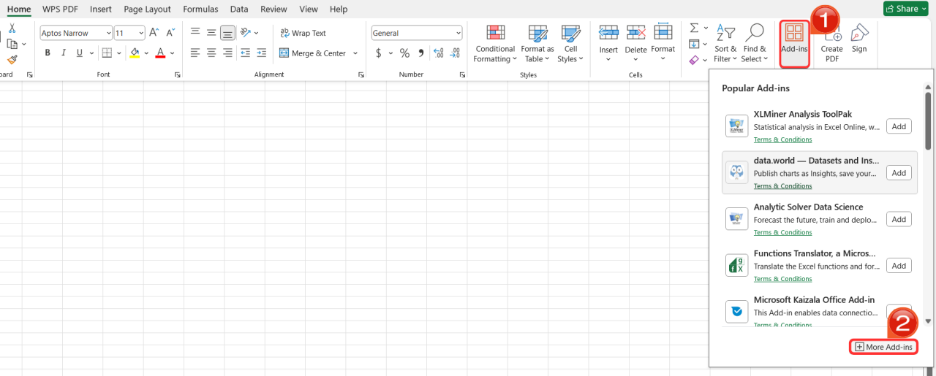Image resolution: width=936 pixels, height=376 pixels.
Task: Click Create PDF icon
Action: 832,44
